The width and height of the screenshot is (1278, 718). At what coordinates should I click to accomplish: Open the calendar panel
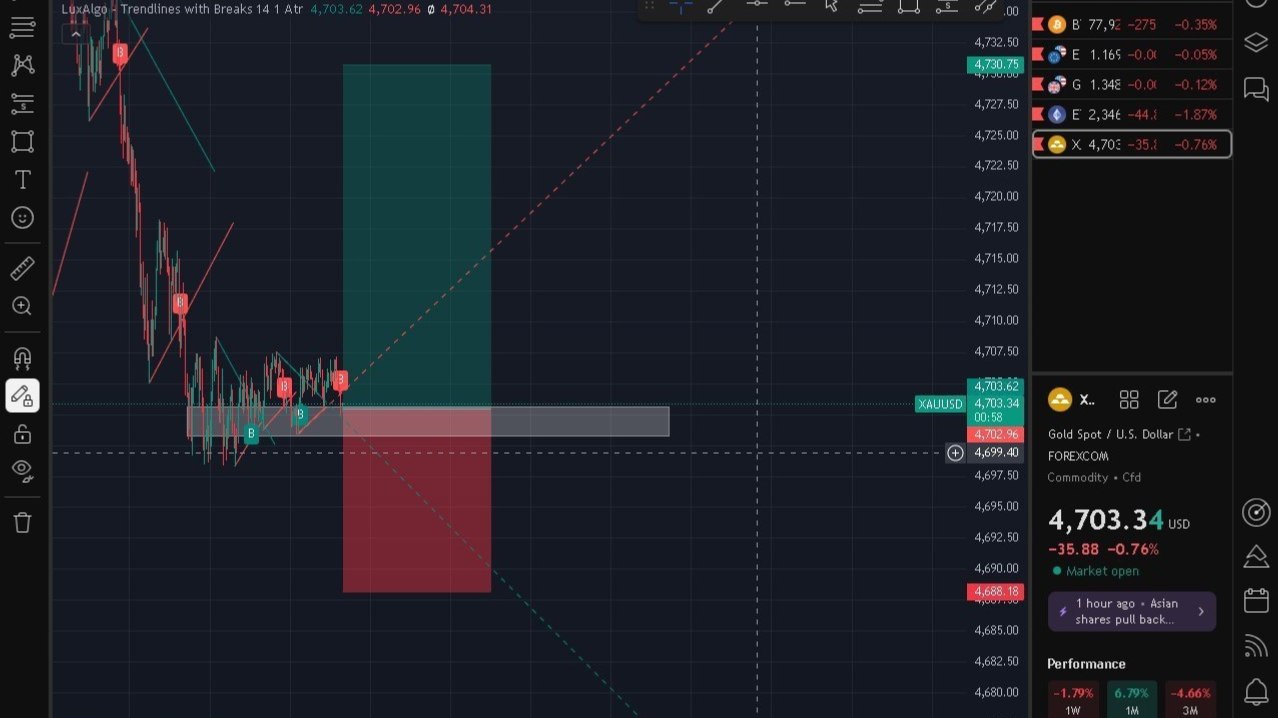(1255, 601)
